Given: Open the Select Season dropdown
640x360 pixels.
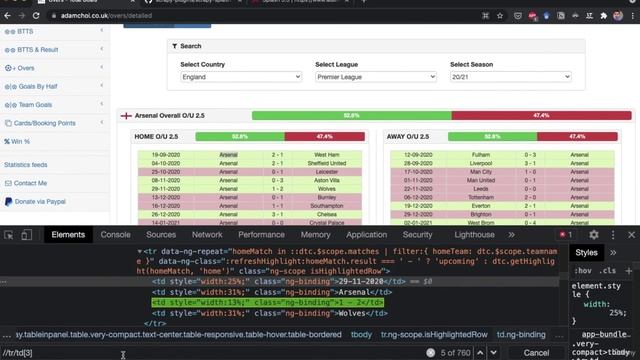Looking at the screenshot, I should (510, 77).
